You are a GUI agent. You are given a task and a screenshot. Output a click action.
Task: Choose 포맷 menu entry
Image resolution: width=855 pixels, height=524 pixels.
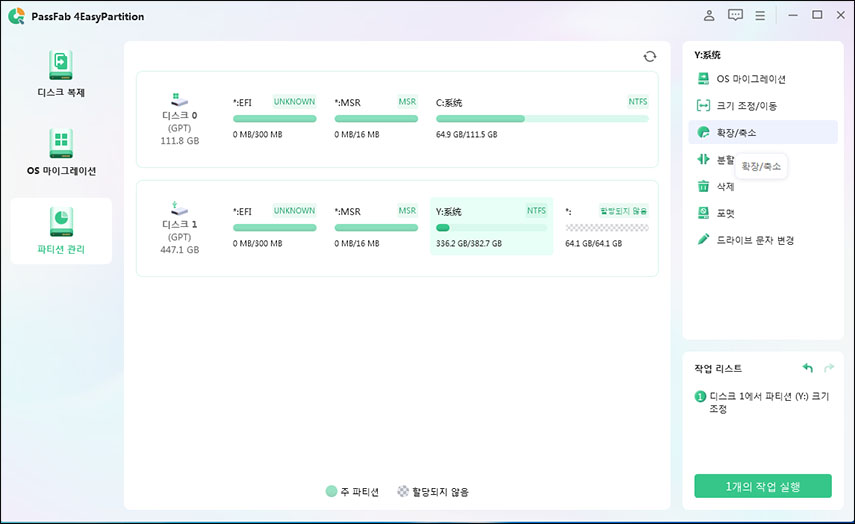pos(763,213)
